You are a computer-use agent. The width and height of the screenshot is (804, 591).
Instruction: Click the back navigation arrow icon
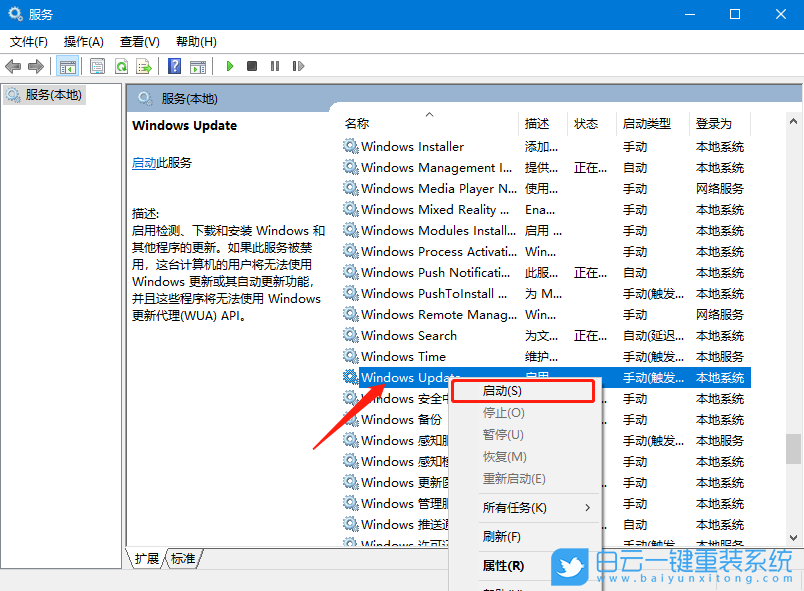(x=13, y=66)
